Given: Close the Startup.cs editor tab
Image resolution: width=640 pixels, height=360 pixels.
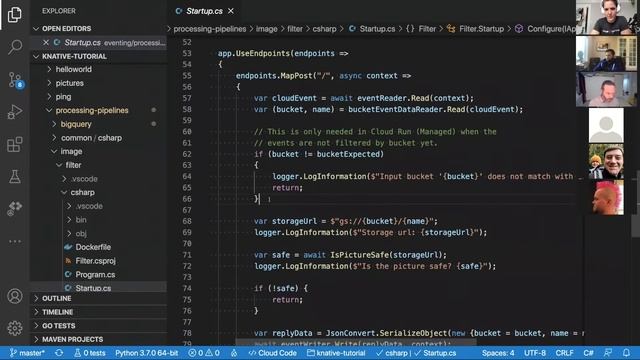Looking at the screenshot, I should (231, 11).
